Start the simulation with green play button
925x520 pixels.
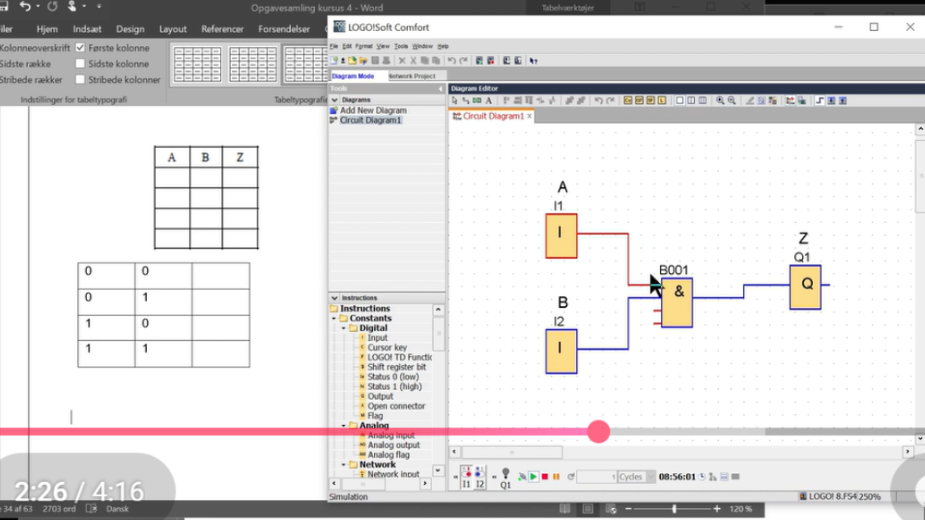[533, 476]
